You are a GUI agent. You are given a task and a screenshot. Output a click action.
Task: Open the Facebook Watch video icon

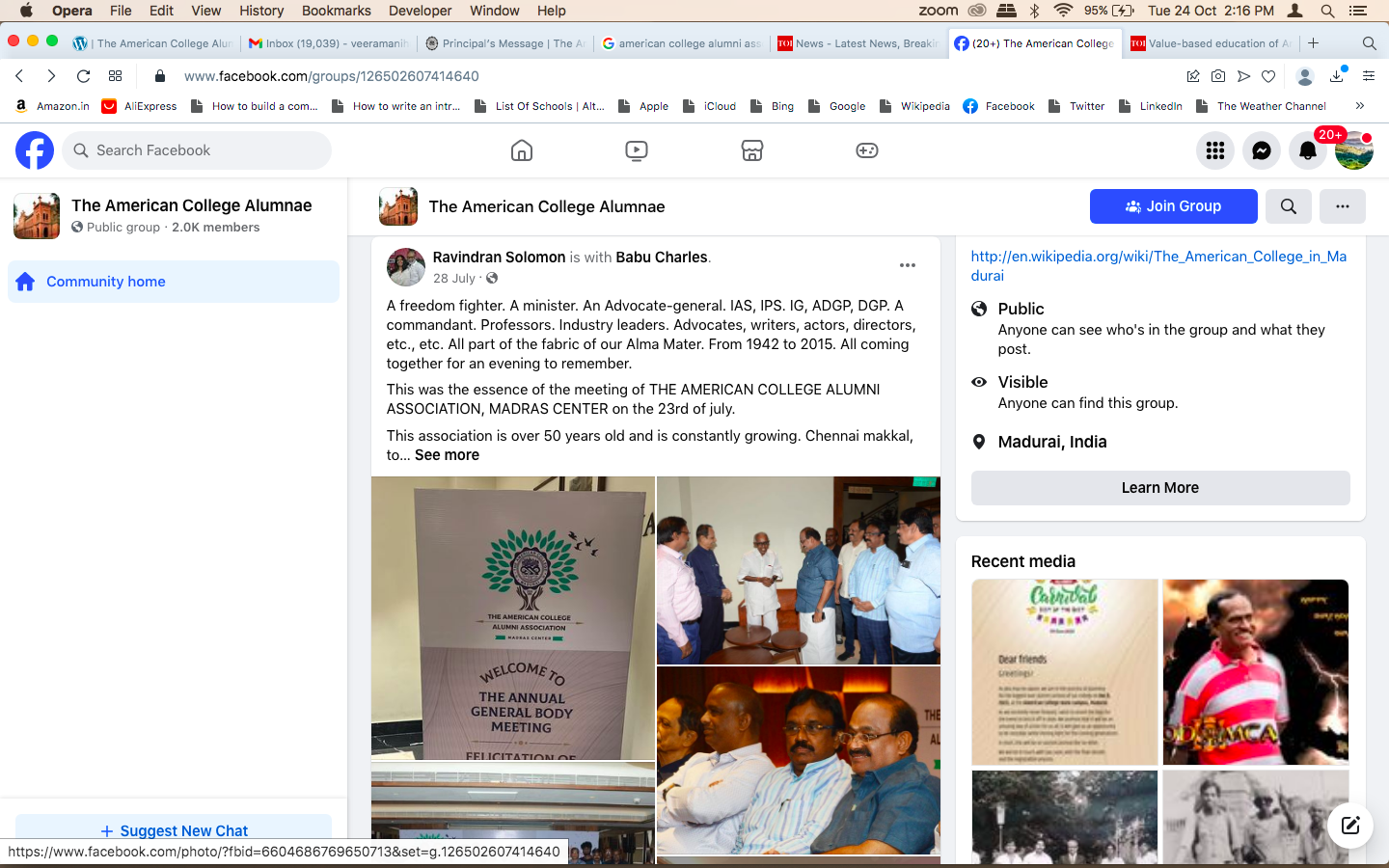tap(637, 150)
